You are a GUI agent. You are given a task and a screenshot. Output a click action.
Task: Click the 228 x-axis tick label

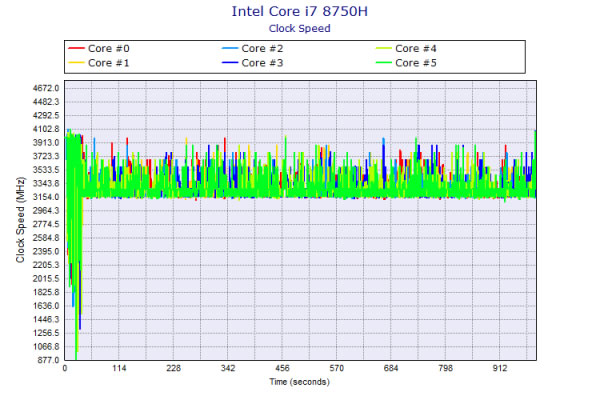coord(173,368)
